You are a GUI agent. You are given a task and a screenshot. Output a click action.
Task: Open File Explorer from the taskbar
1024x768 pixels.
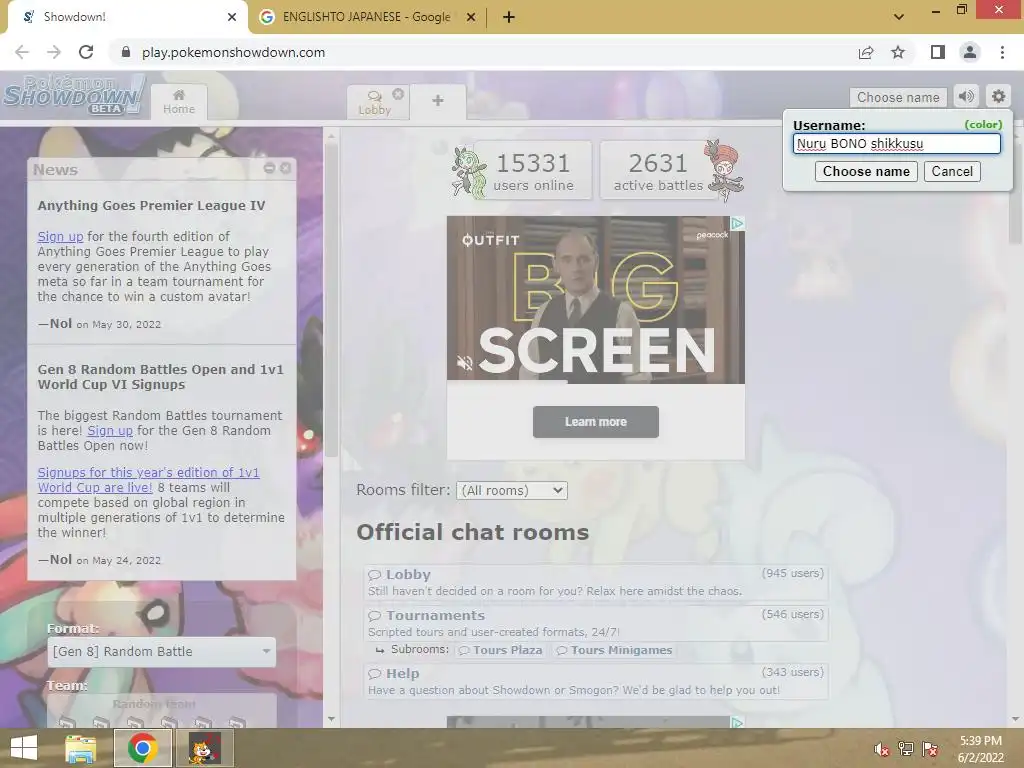[80, 748]
